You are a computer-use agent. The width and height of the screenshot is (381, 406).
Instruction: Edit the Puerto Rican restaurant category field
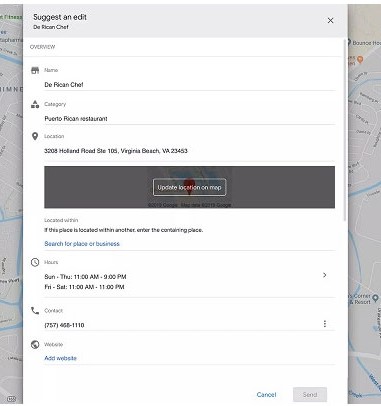[190, 119]
